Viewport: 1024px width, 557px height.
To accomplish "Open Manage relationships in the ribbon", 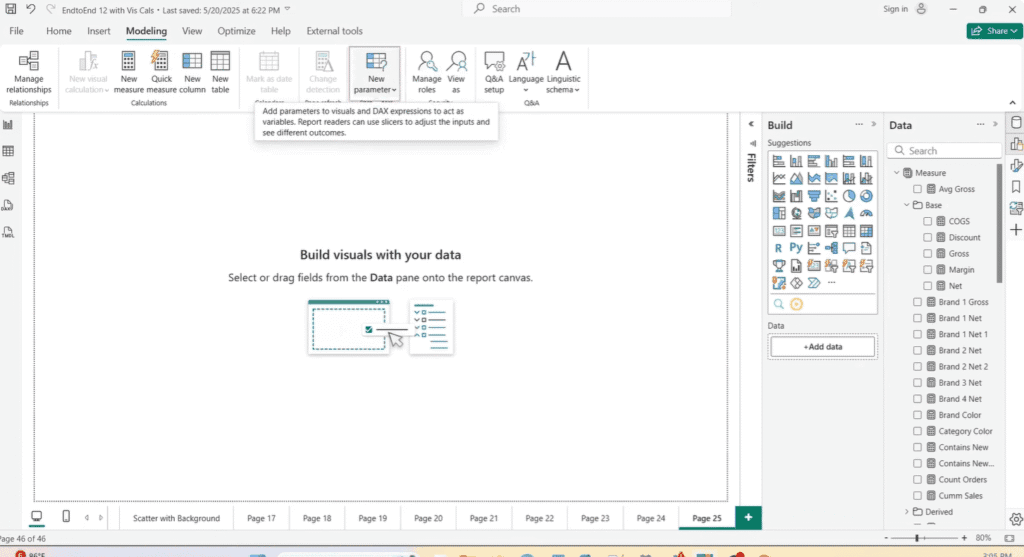I will pos(29,72).
